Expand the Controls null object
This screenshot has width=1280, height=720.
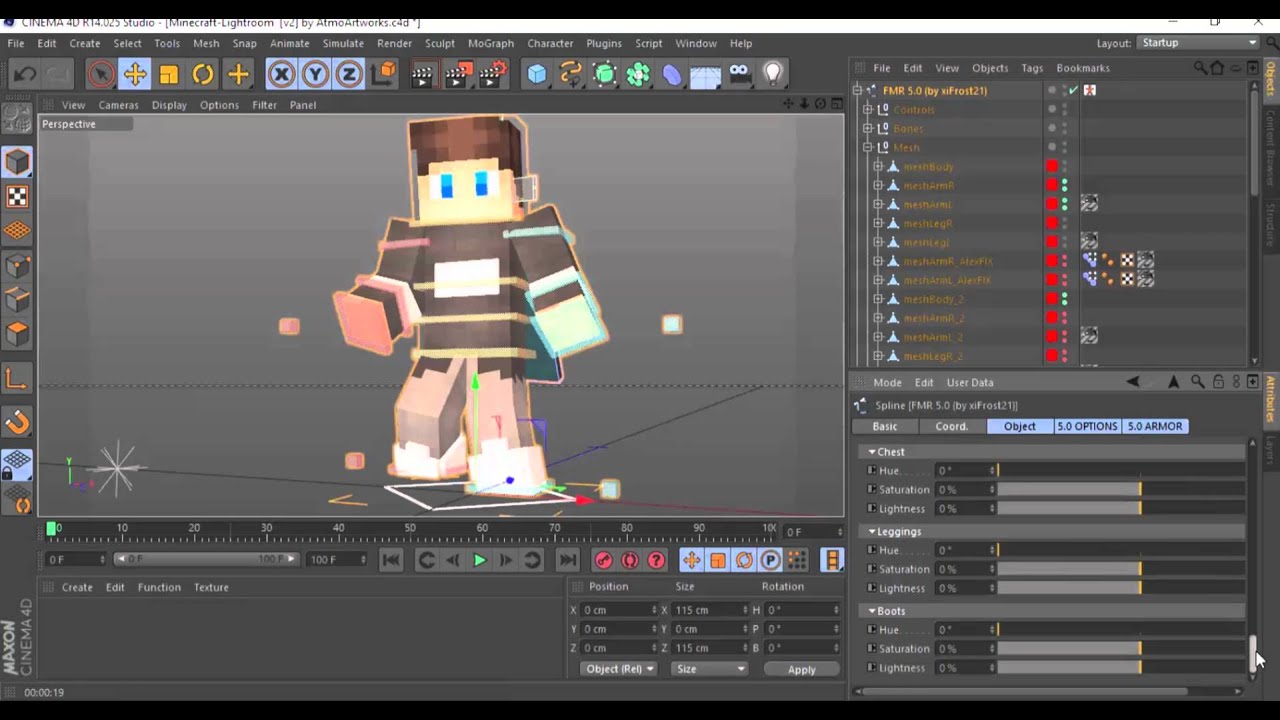tap(868, 109)
